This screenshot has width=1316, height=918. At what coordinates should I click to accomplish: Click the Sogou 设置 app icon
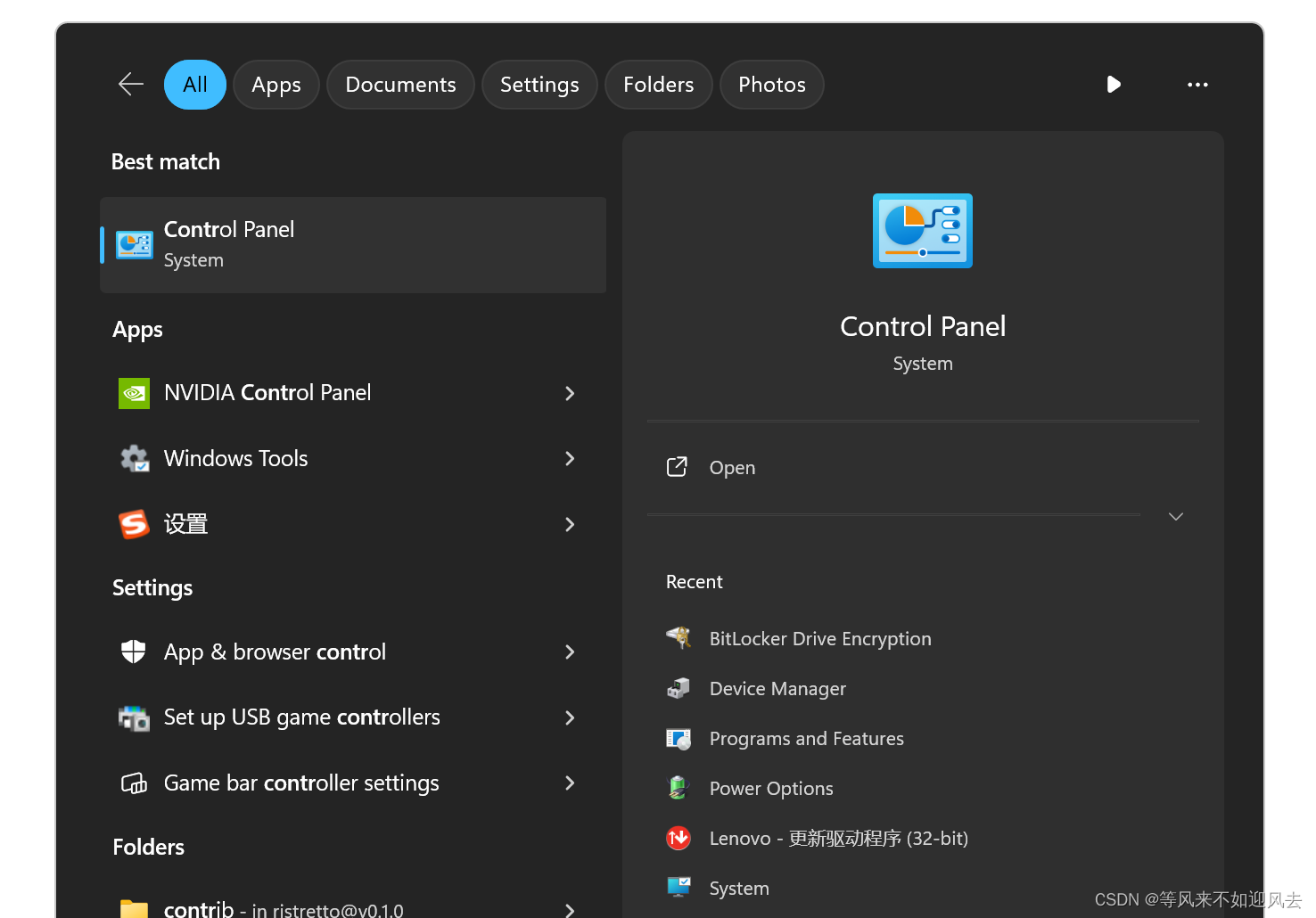[x=135, y=524]
